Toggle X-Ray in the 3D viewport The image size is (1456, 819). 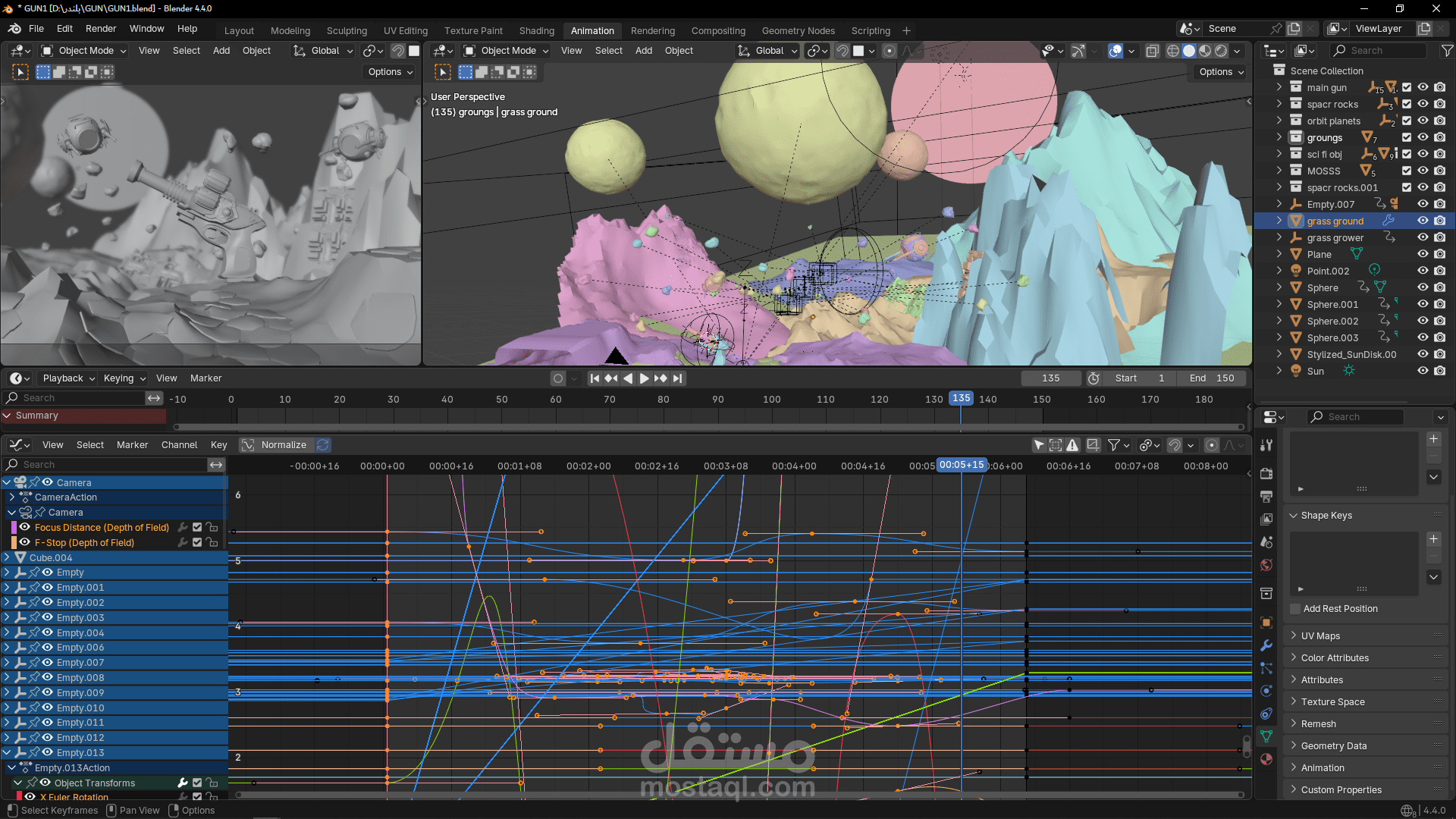[1152, 51]
